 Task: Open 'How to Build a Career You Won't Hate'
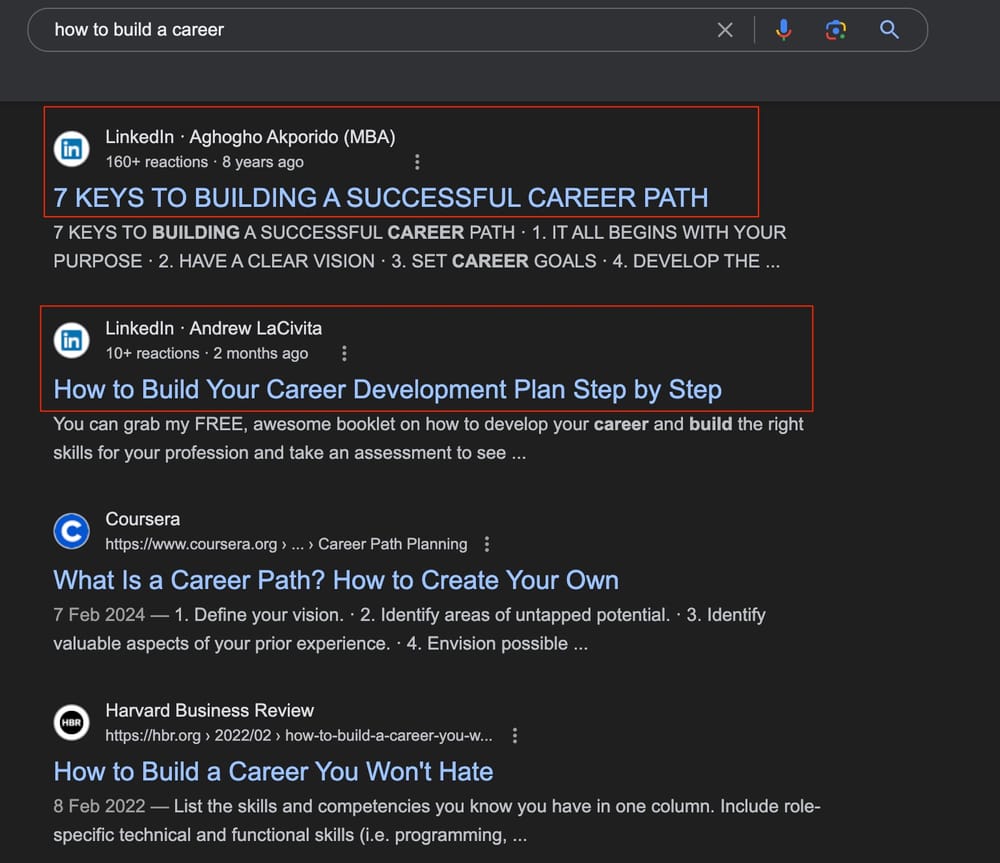[x=272, y=772]
